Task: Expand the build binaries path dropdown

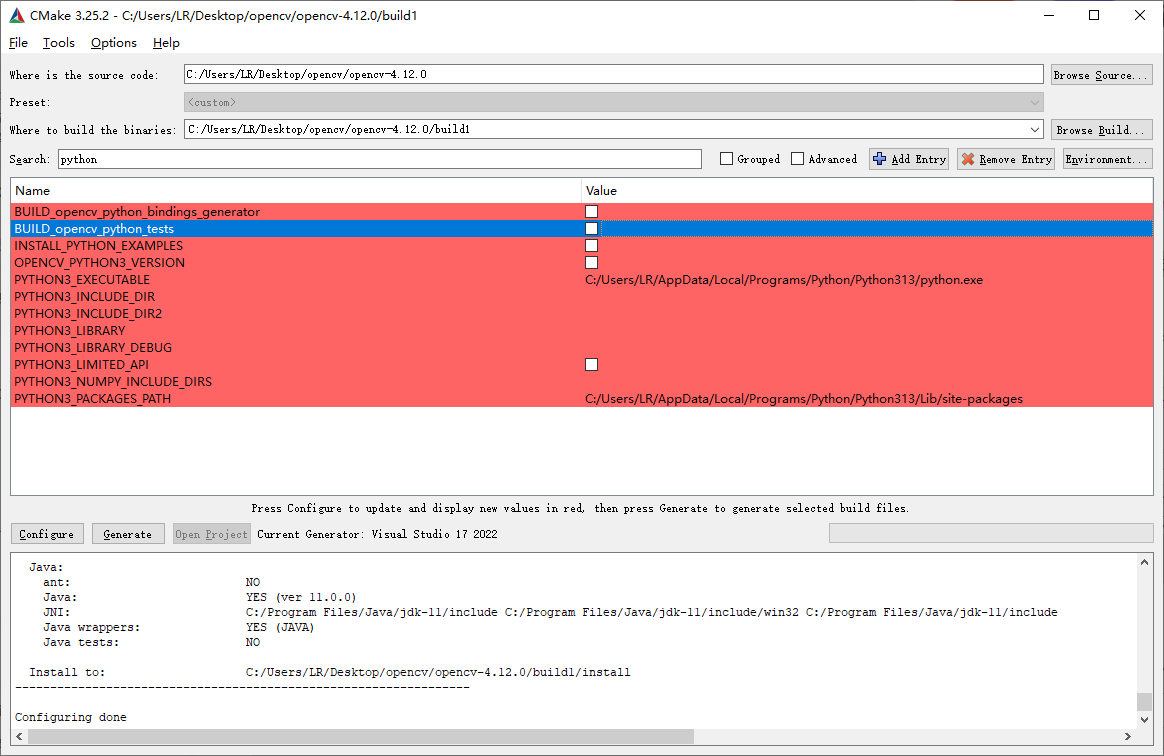Action: tap(1035, 129)
